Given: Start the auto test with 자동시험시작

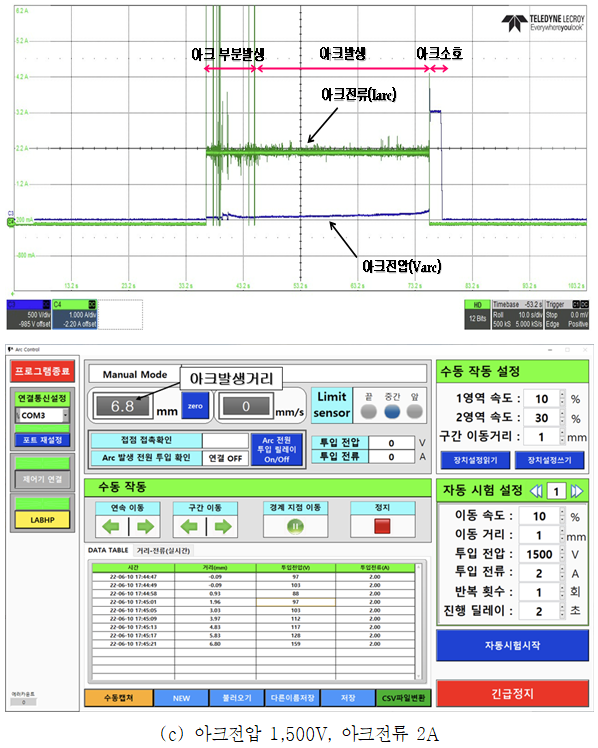Looking at the screenshot, I should (512, 645).
